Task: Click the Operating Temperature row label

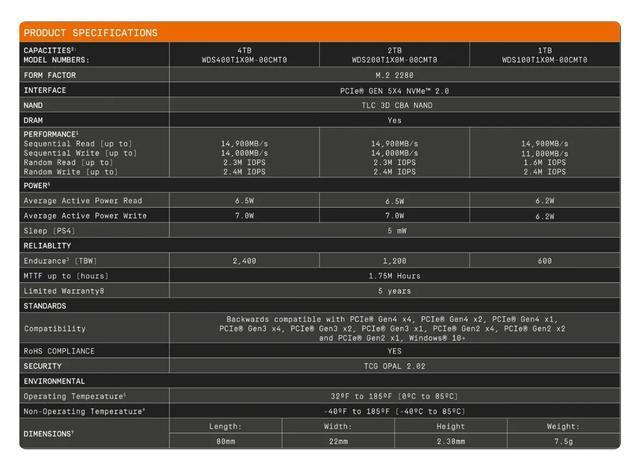Action: (x=75, y=396)
